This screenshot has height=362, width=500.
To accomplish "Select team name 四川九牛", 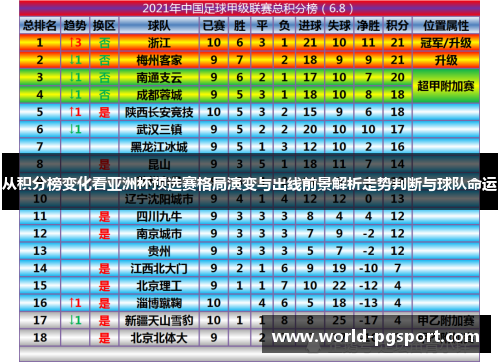I will tap(159, 216).
